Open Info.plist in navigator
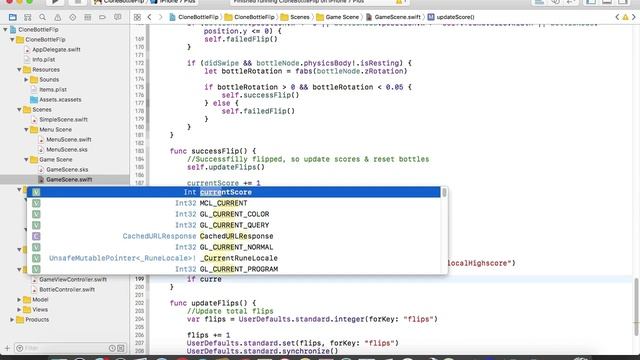The height and width of the screenshot is (360, 640). (44, 60)
